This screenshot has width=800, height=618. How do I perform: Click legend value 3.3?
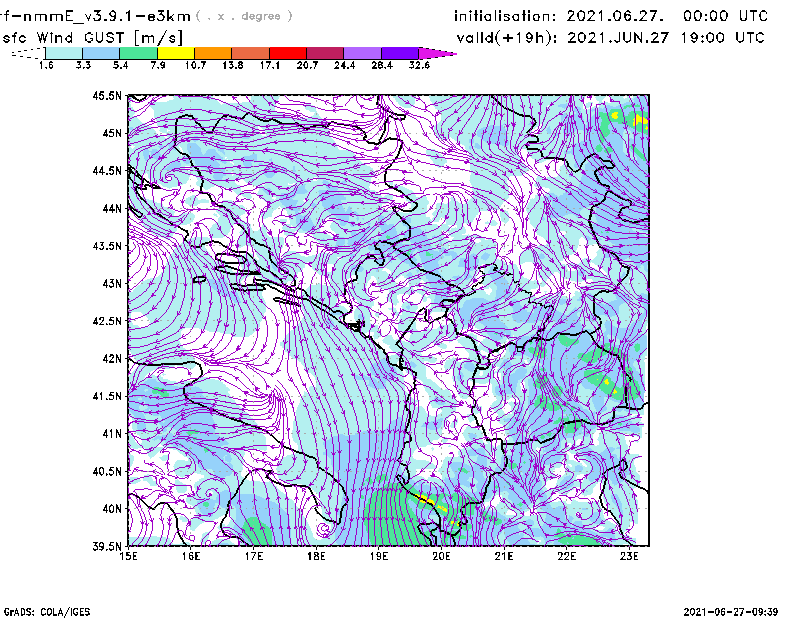pos(83,65)
